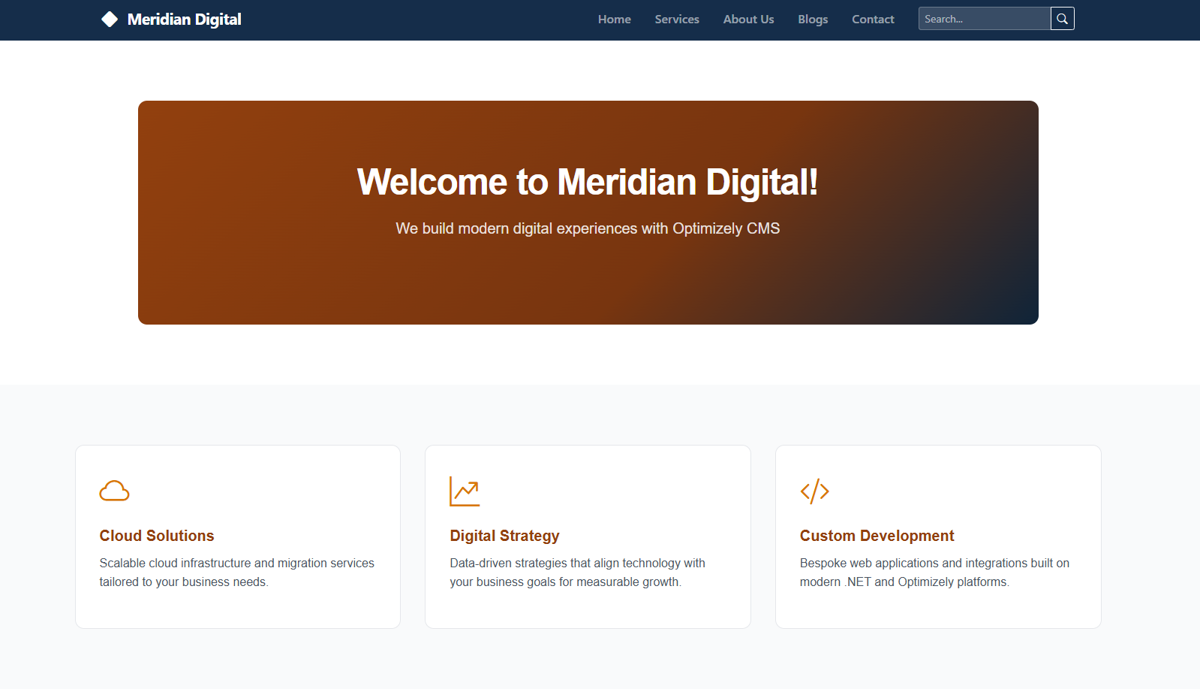1200x694 pixels.
Task: Focus the Search text field
Action: point(984,19)
